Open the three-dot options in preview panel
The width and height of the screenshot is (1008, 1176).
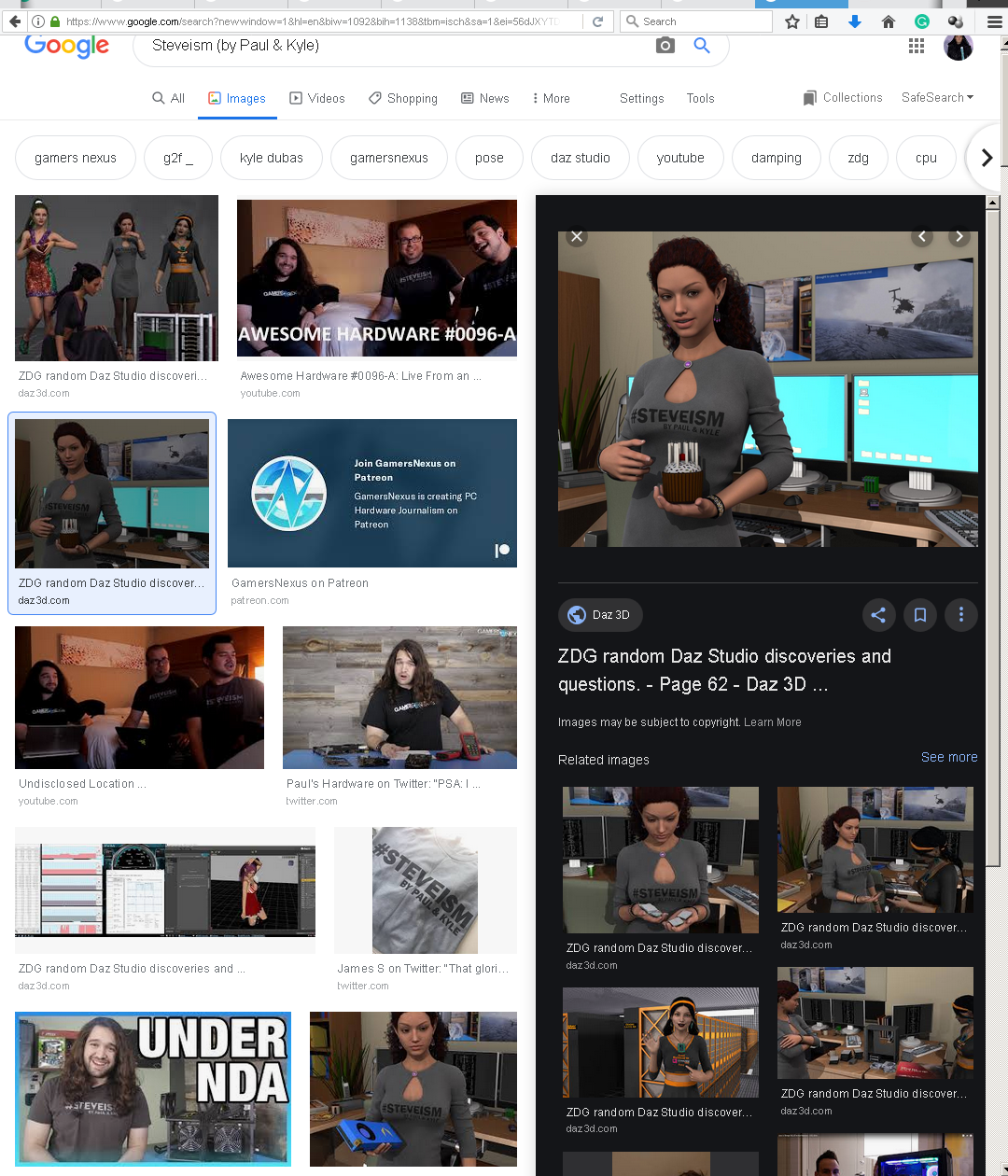tap(961, 615)
